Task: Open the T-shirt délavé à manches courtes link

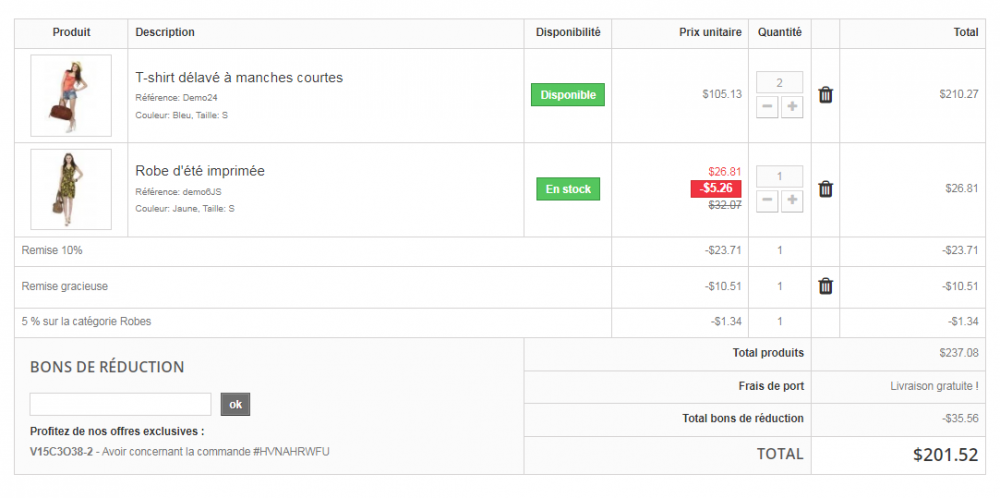Action: 239,77
